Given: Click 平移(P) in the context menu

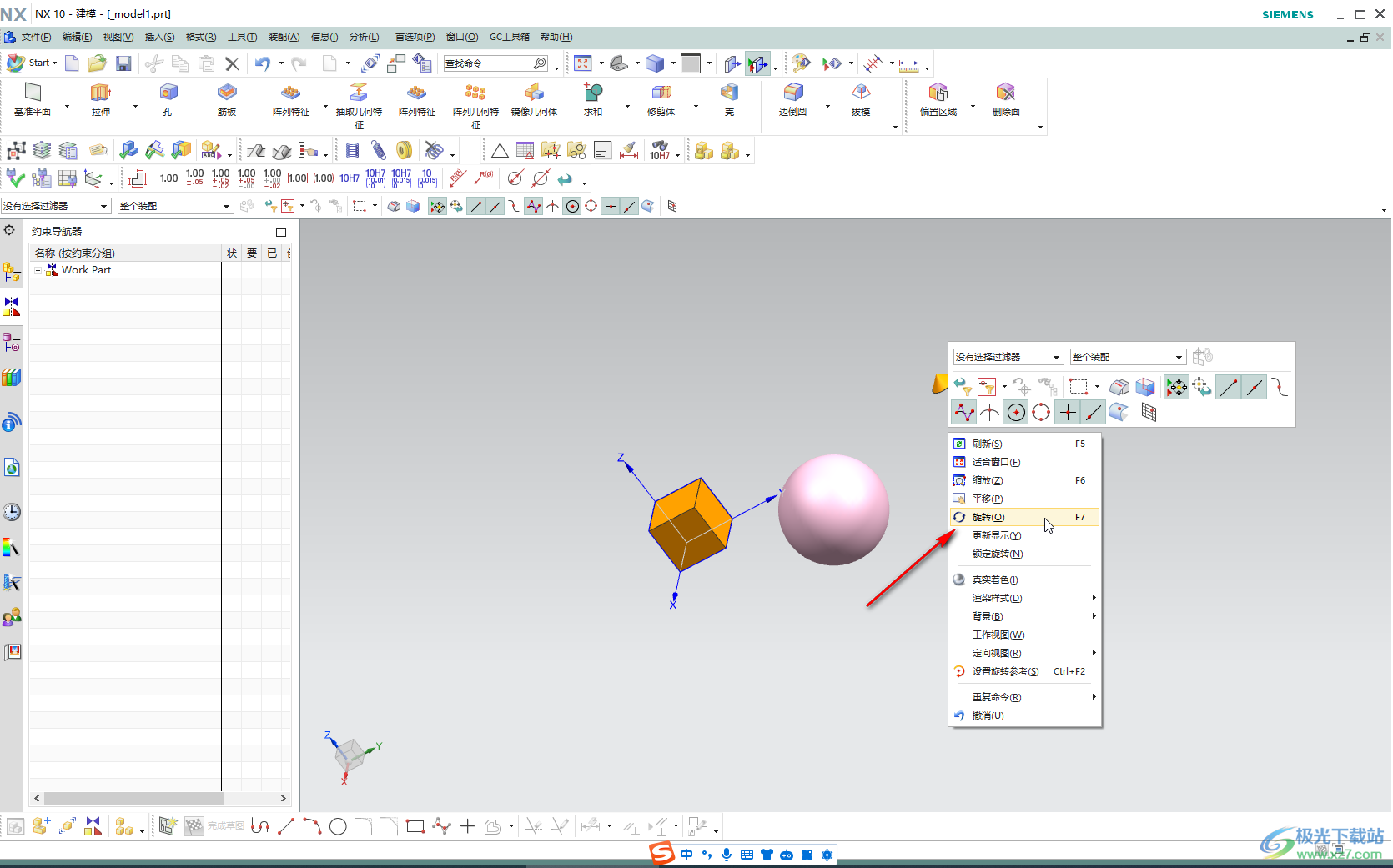Looking at the screenshot, I should point(1024,499).
